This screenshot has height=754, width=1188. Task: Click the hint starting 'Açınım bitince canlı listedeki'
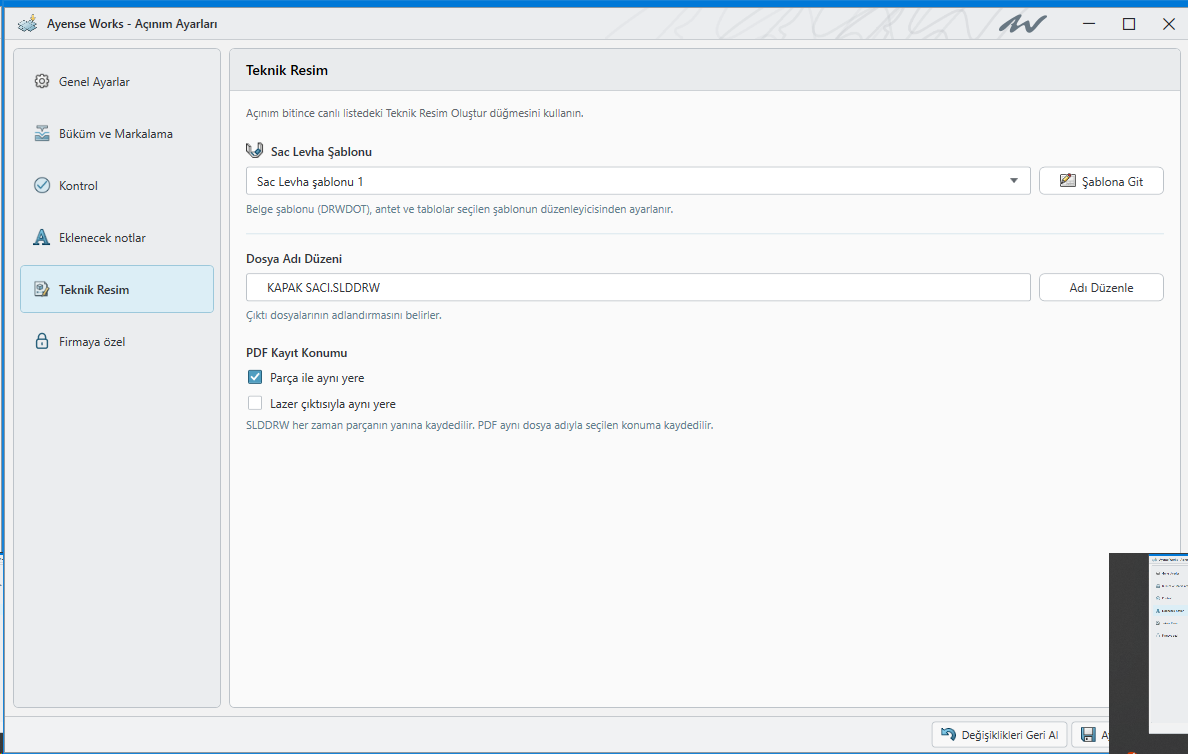tap(414, 113)
